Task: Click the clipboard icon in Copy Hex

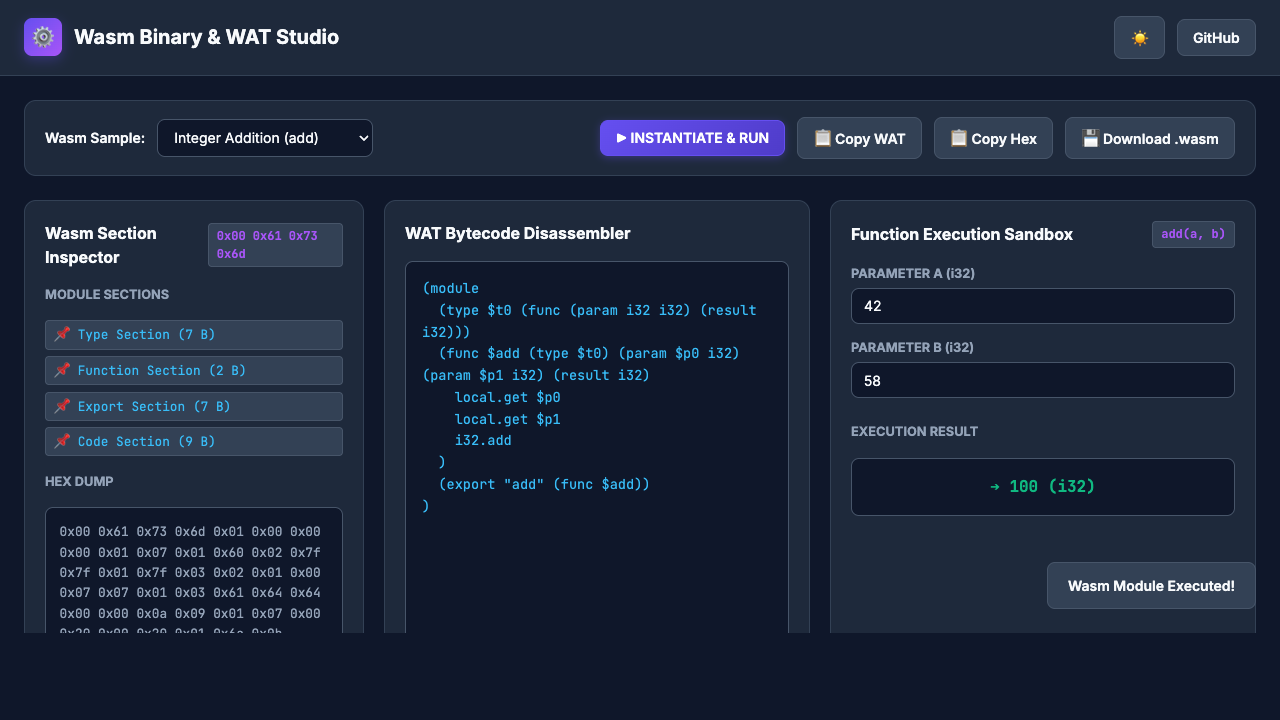Action: [959, 138]
